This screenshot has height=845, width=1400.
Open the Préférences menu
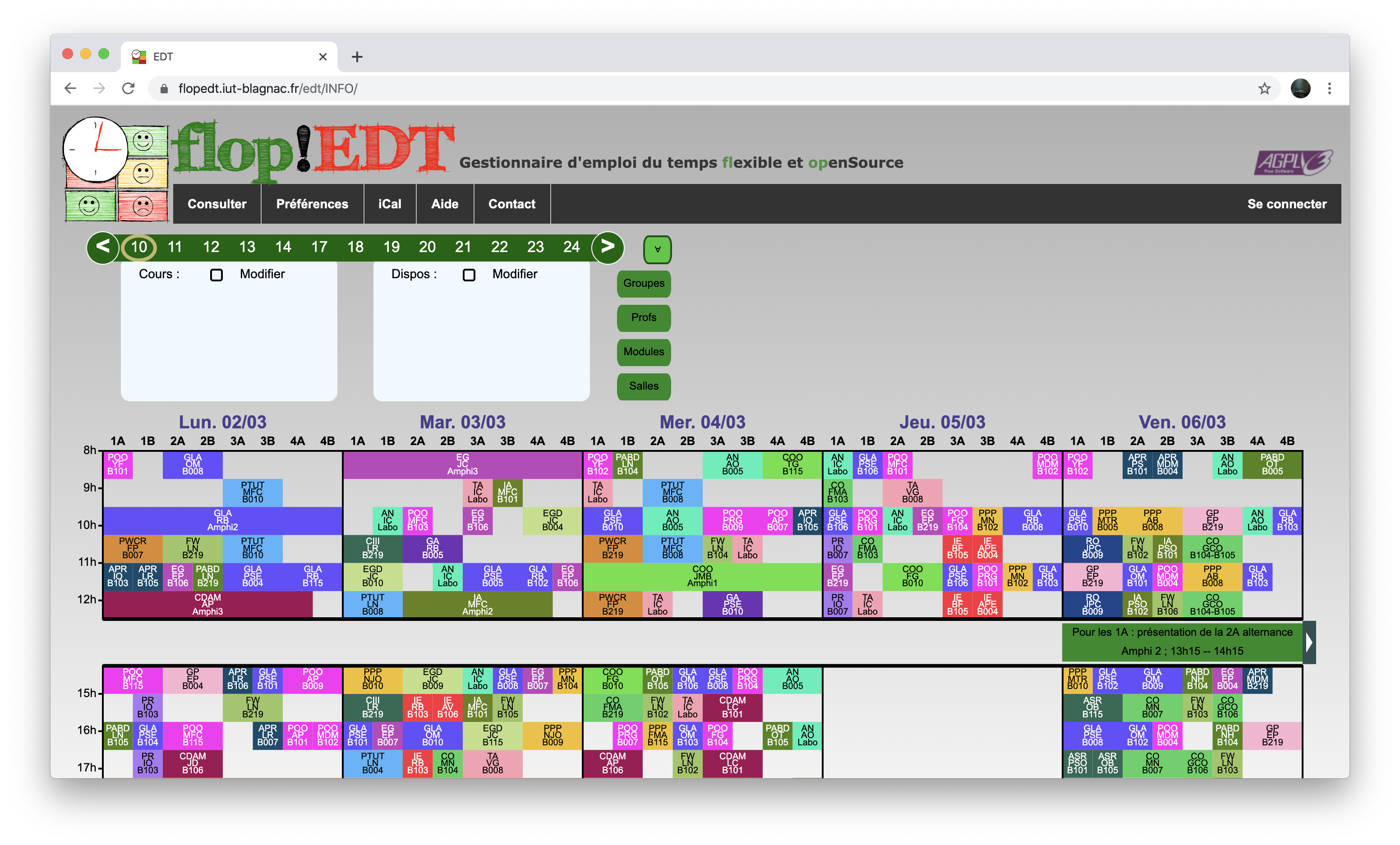[x=312, y=204]
